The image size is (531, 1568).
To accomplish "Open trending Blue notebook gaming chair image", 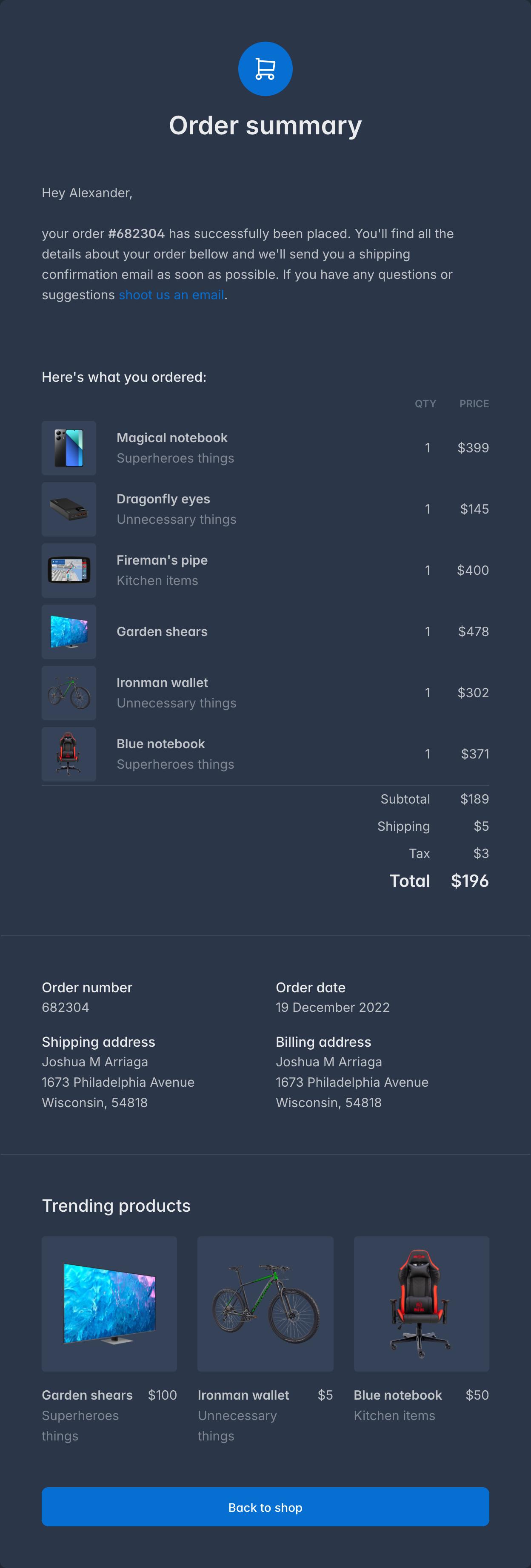I will tap(421, 1304).
